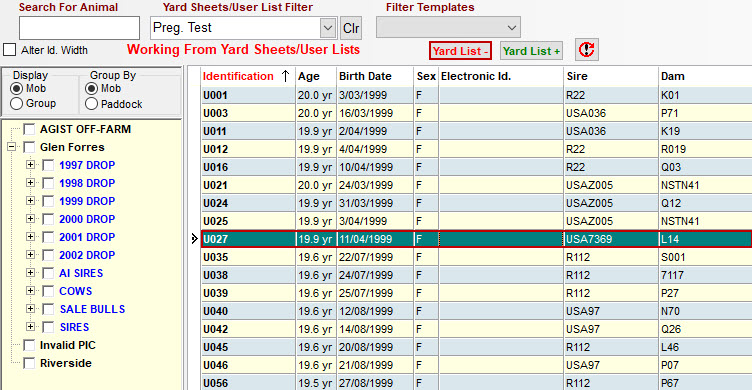Open the Yard Sheets/User List Filter dropdown
752x390 pixels.
point(328,28)
